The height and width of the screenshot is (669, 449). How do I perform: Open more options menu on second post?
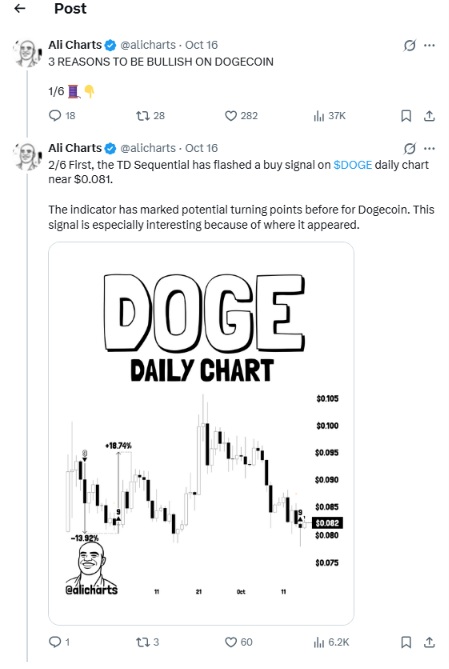(x=429, y=148)
